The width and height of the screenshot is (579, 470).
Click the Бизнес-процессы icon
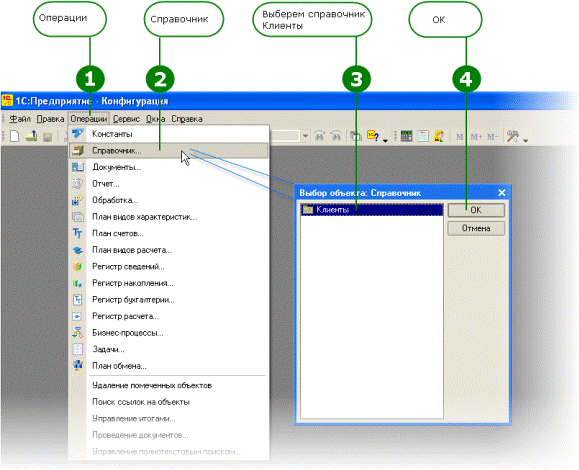click(78, 333)
